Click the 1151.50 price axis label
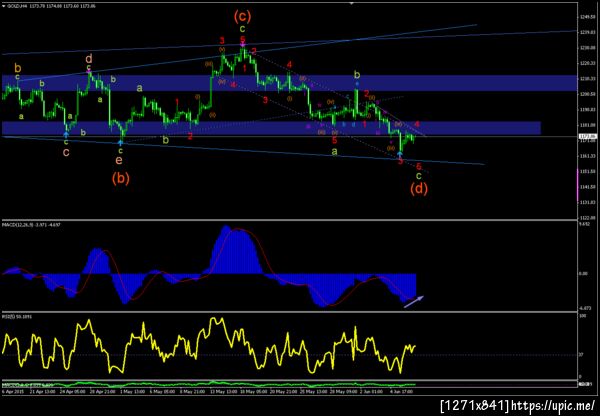 (586, 171)
